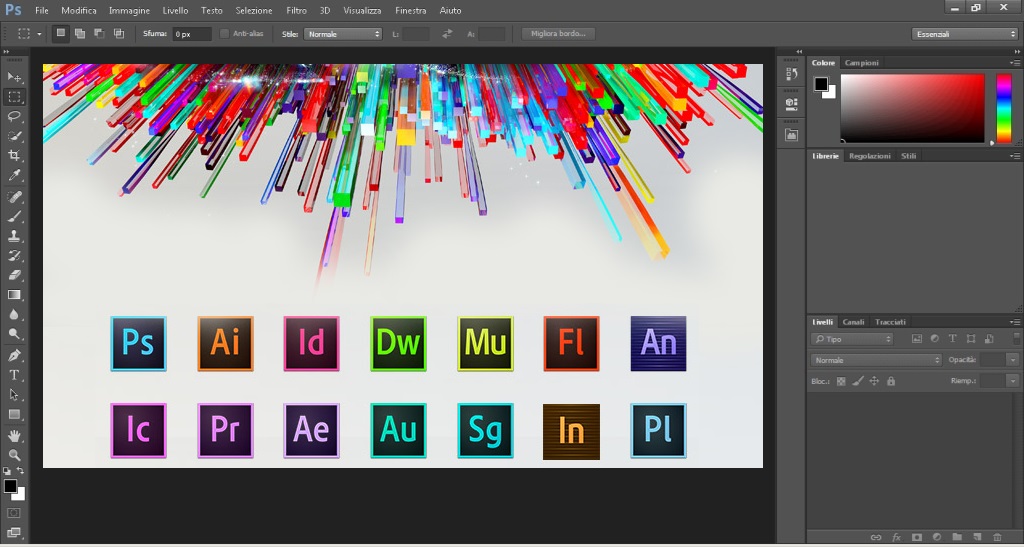Viewport: 1024px width, 547px height.
Task: Select the Blur tool
Action: 14,315
